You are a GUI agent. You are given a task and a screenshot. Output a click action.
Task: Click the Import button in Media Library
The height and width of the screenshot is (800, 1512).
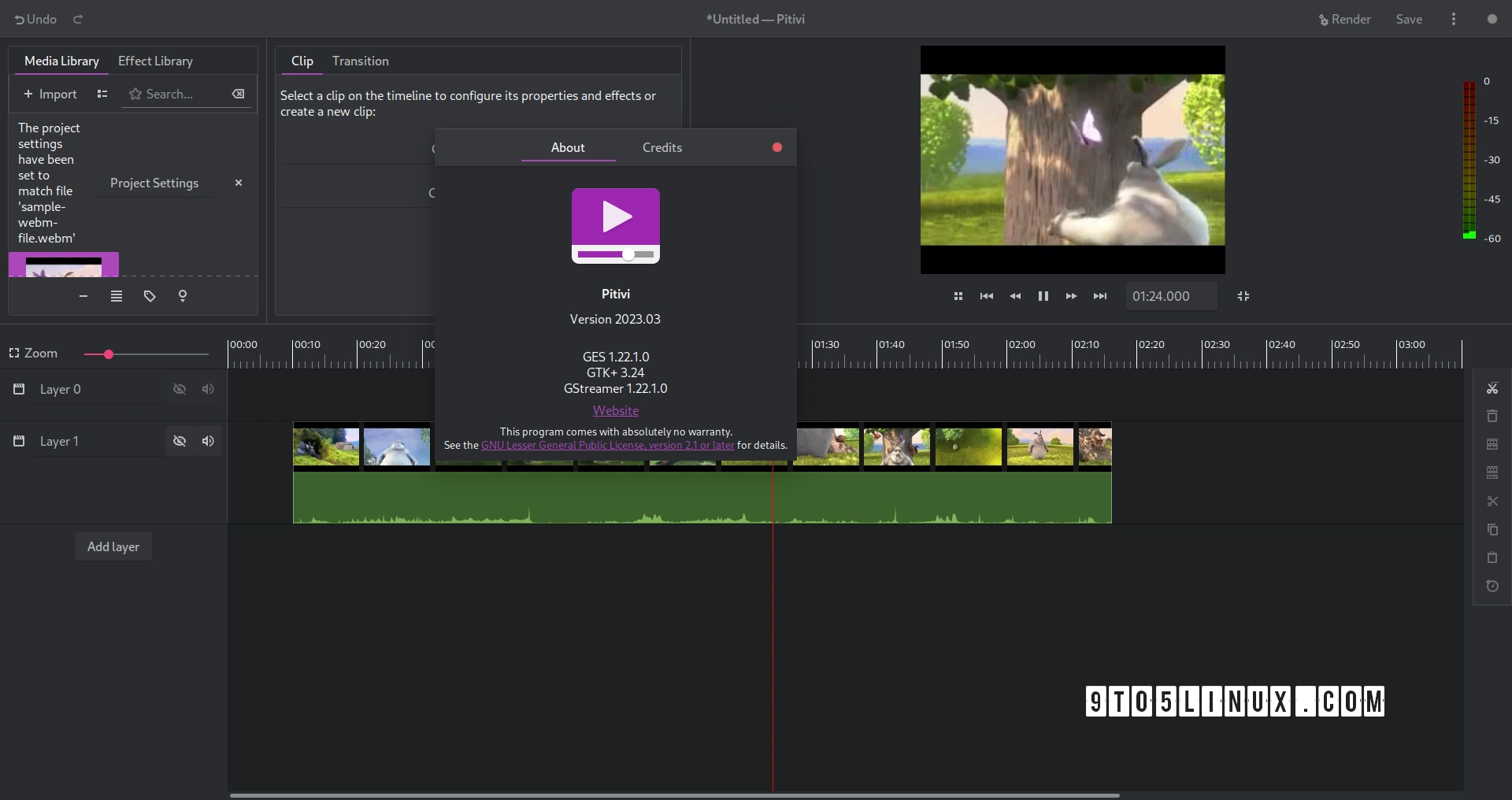click(x=50, y=94)
